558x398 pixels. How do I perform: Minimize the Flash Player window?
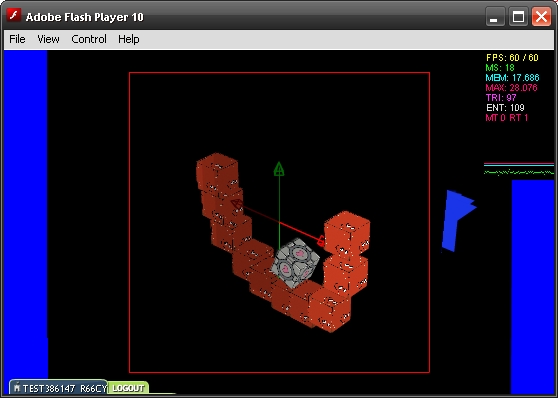495,17
